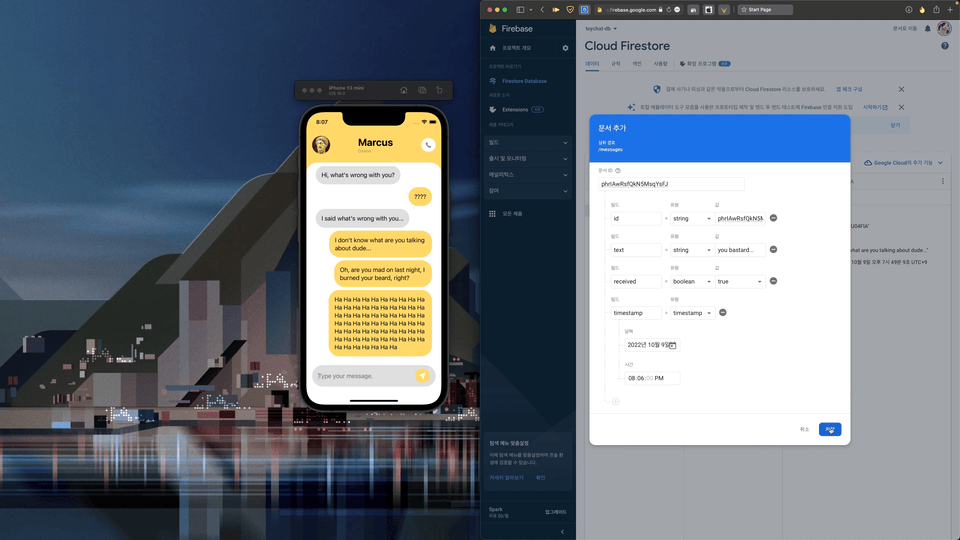
Task: Click the blue save button
Action: 830,429
